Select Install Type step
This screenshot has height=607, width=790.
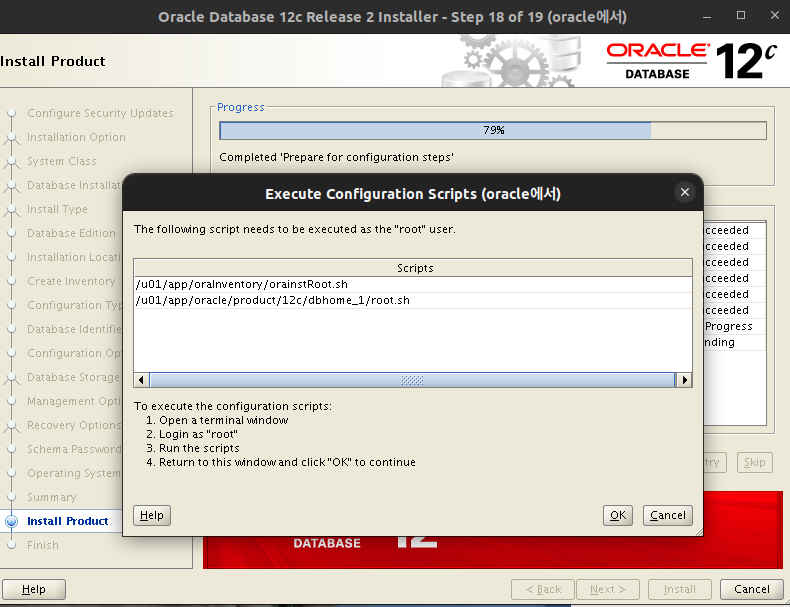point(57,209)
